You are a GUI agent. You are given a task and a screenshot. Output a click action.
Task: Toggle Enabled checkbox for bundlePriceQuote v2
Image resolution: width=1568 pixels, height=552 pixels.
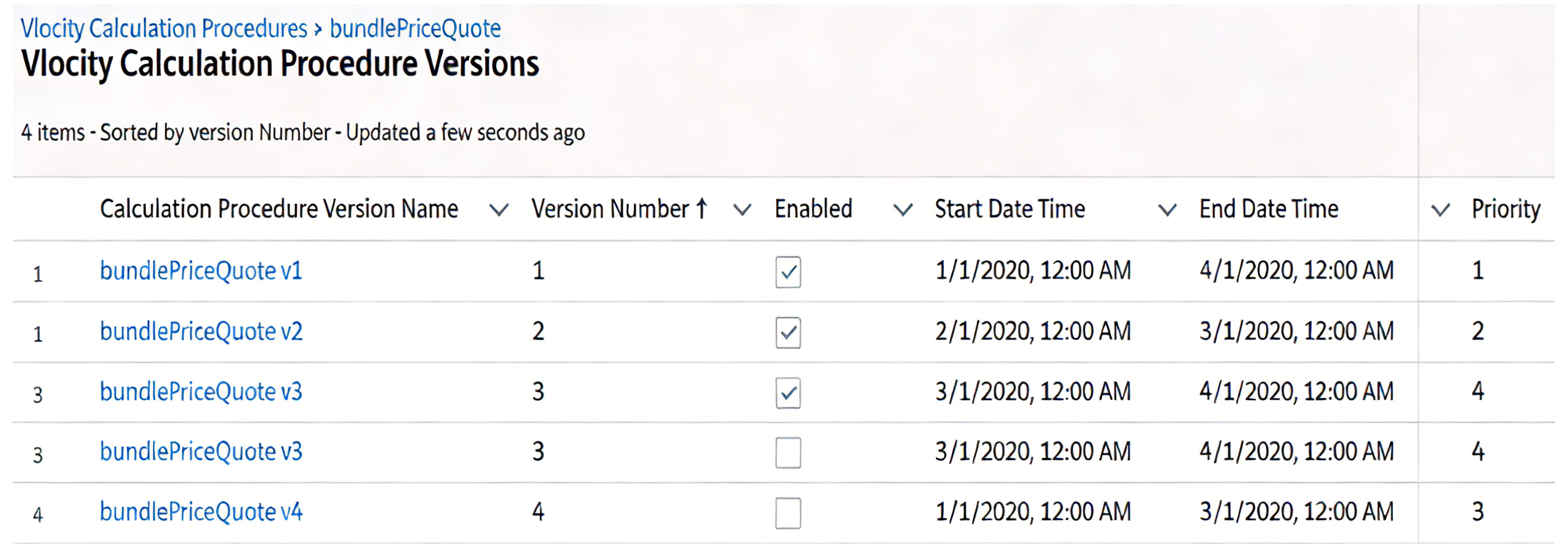tap(787, 333)
